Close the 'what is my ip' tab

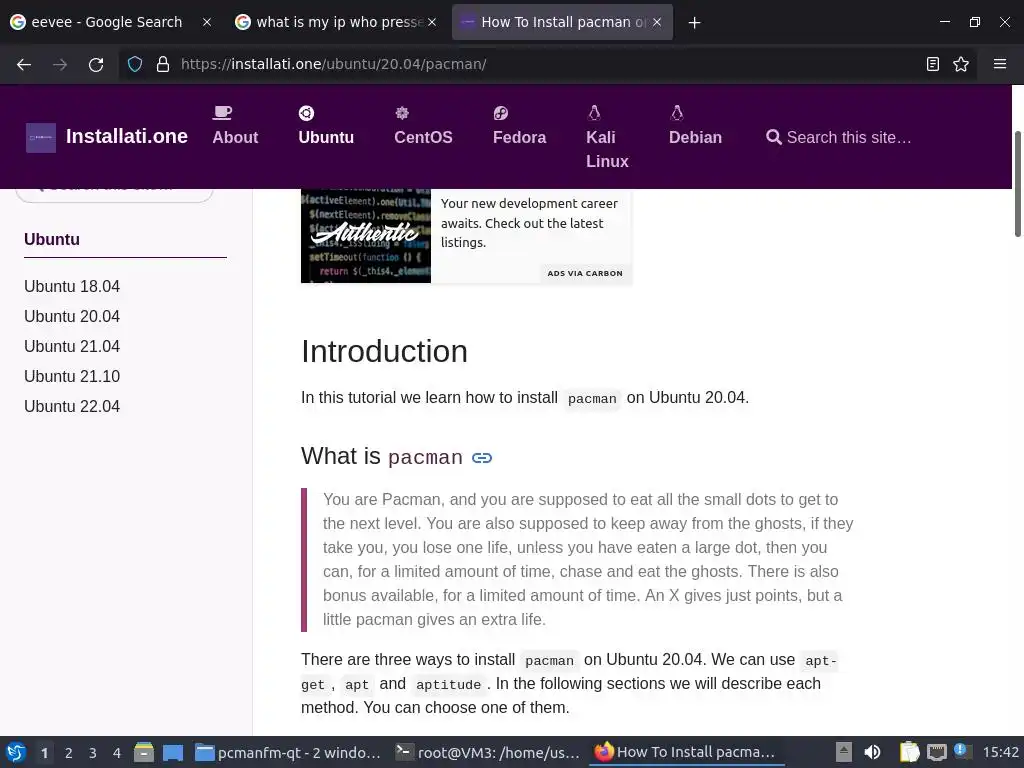432,22
